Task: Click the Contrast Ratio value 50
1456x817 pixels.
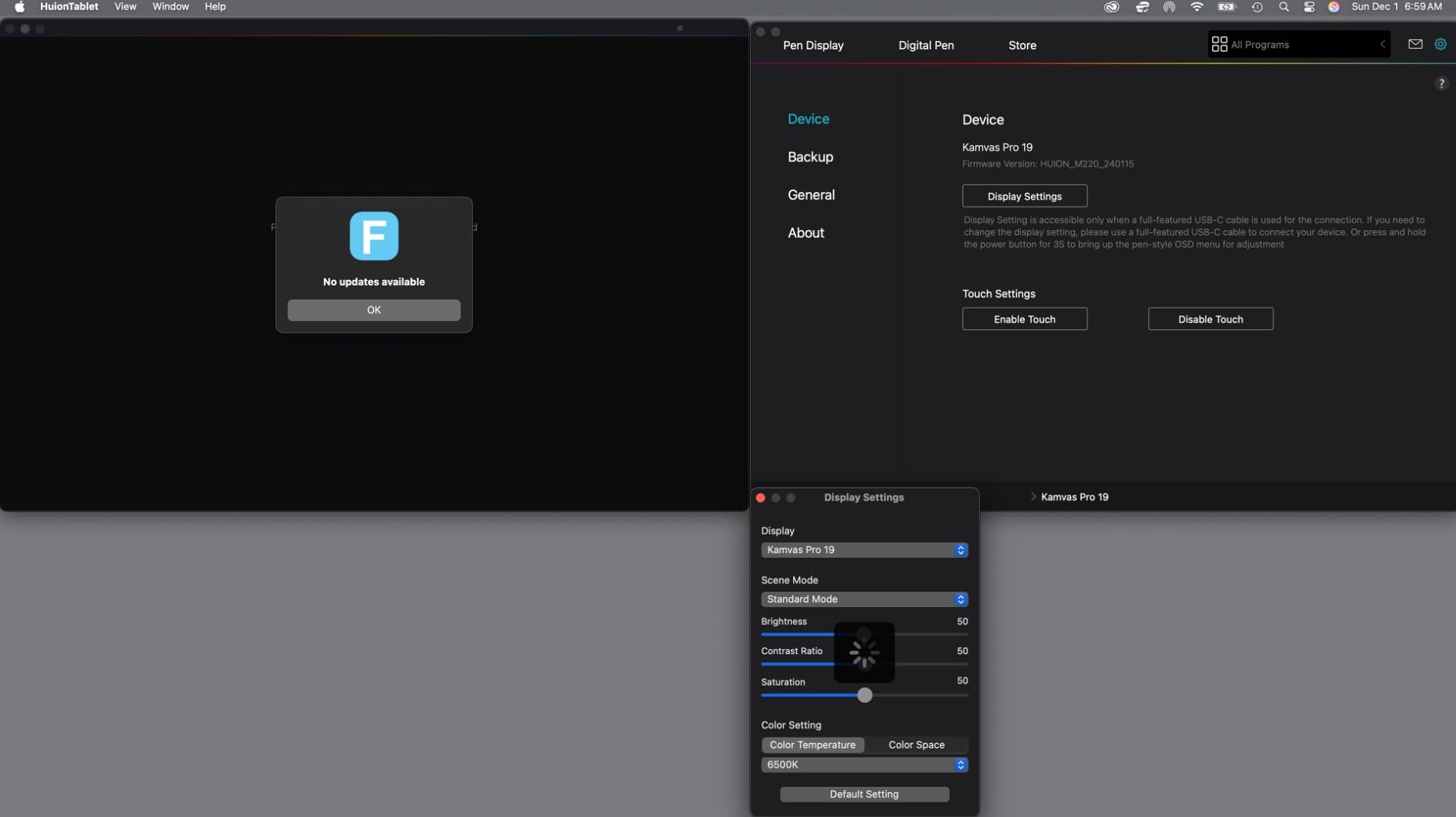Action: tap(962, 652)
